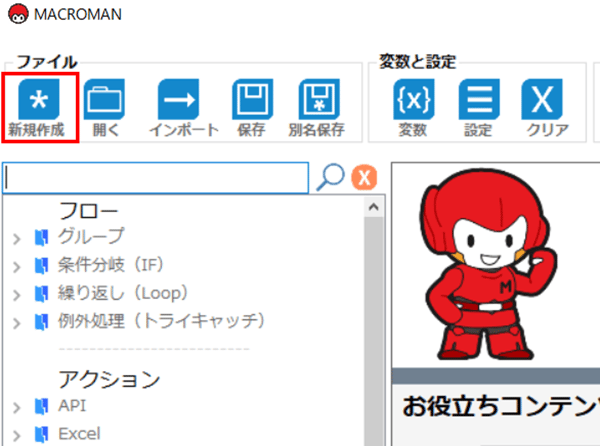
Task: Click the folder icon beside API
Action: [41, 407]
